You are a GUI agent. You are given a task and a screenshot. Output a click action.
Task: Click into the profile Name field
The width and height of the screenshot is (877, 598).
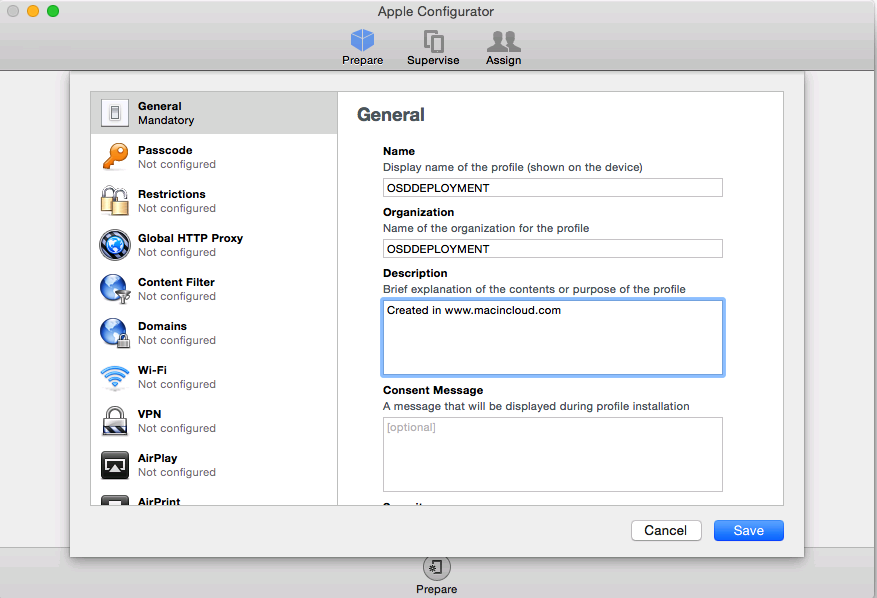click(552, 188)
